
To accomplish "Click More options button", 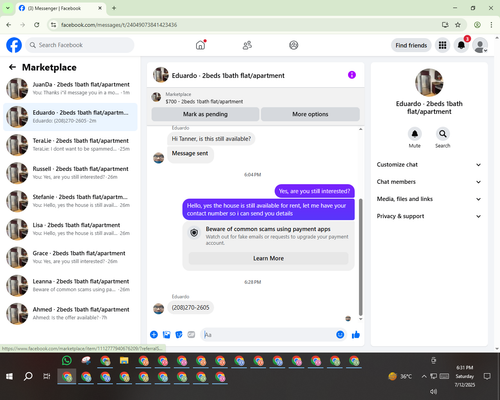I will coord(310,114).
